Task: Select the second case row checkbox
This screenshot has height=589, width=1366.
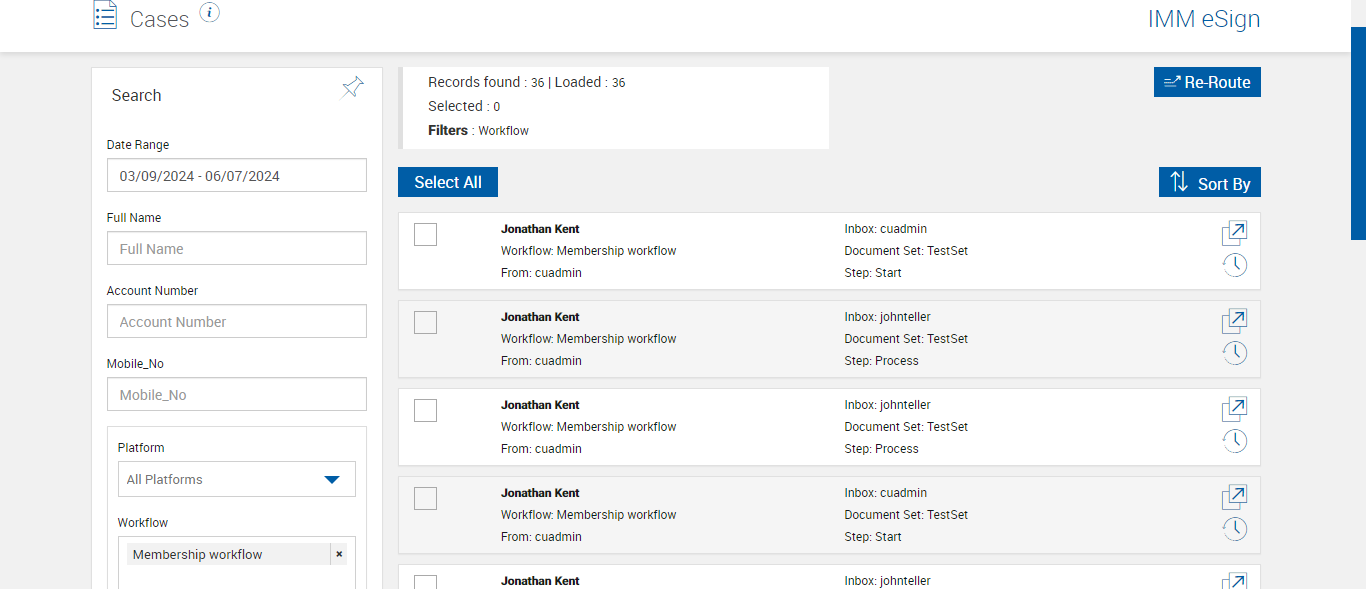Action: [425, 322]
